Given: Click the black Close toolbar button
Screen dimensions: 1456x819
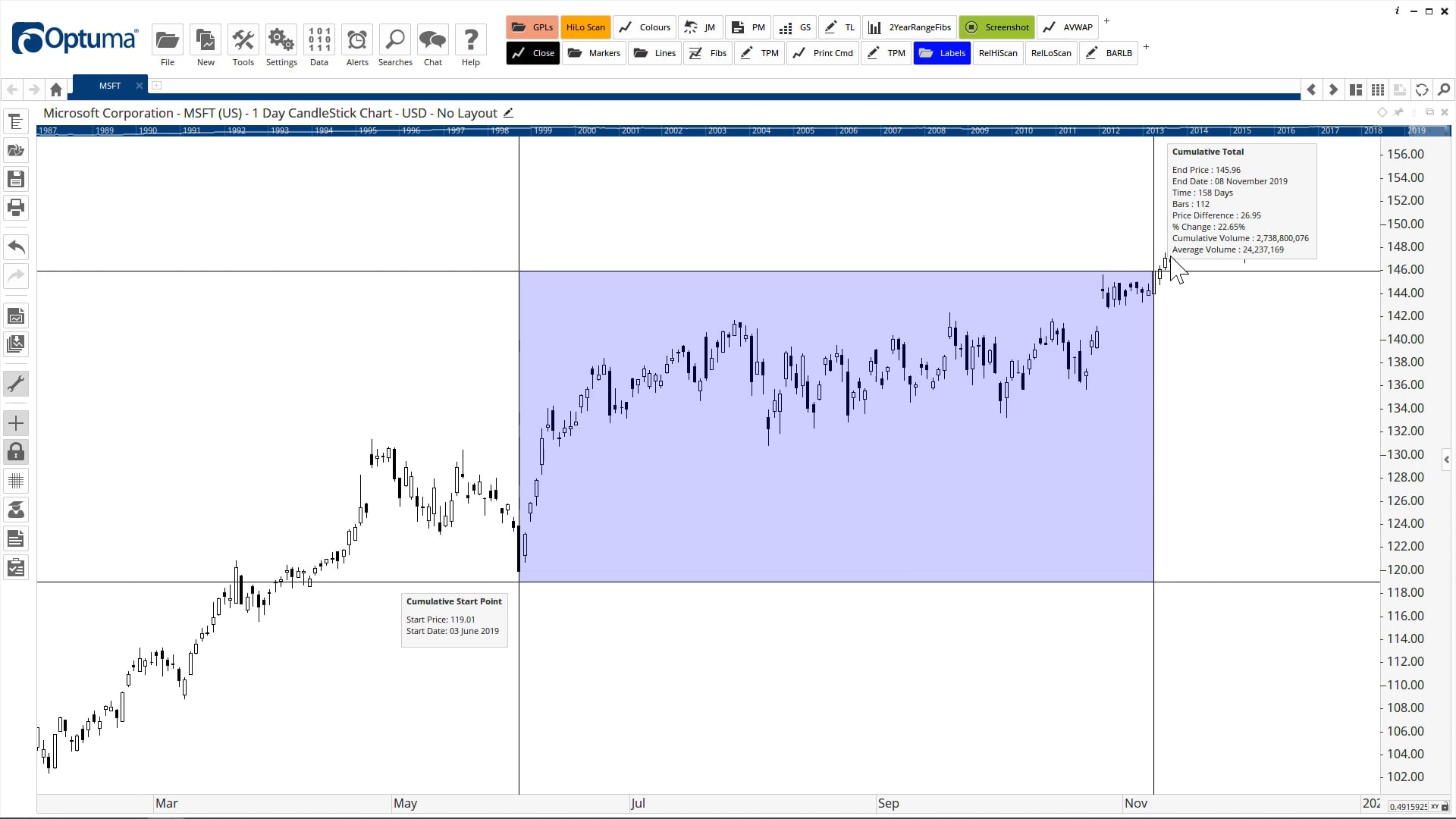Looking at the screenshot, I should 532,53.
